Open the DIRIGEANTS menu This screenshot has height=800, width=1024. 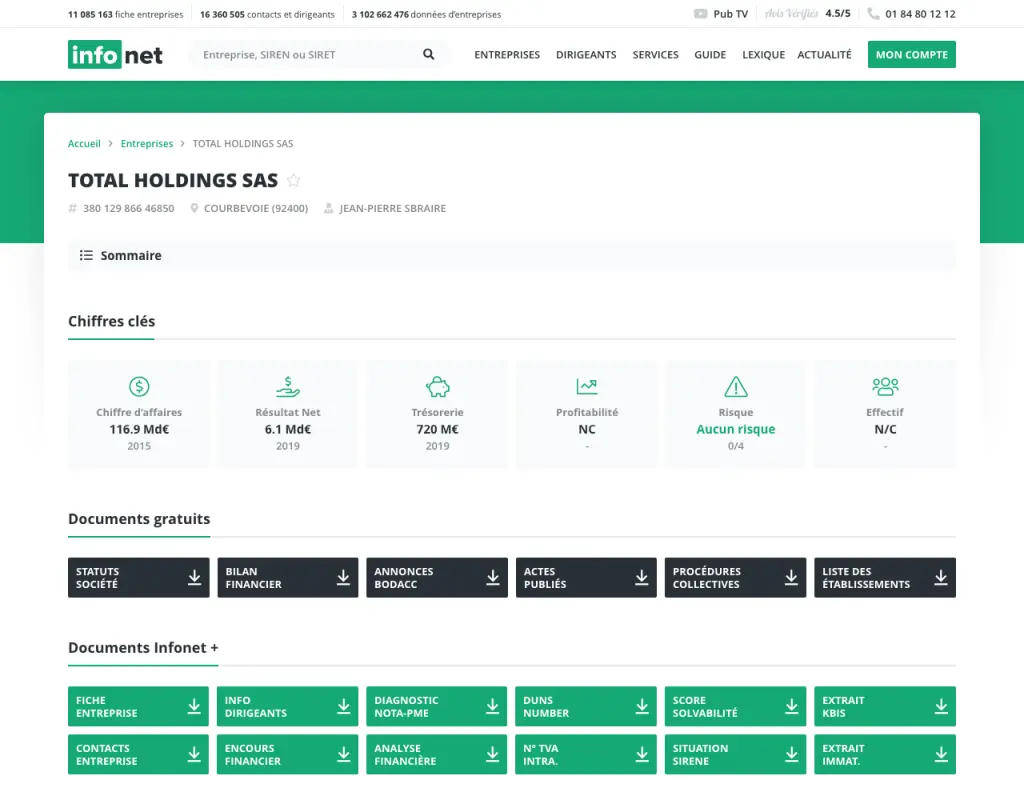(586, 55)
